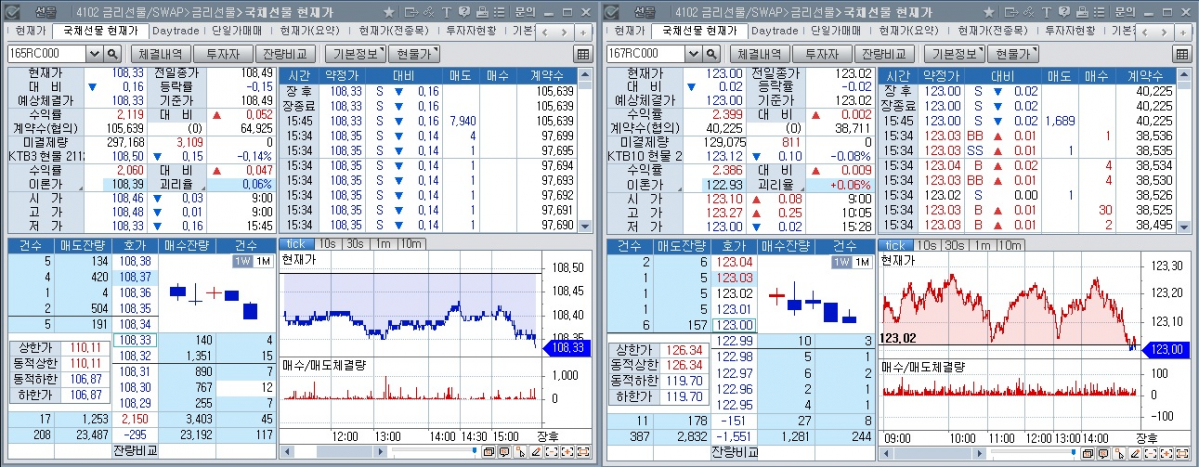Search symbol with magnifier in 167RC000 window

coord(711,54)
